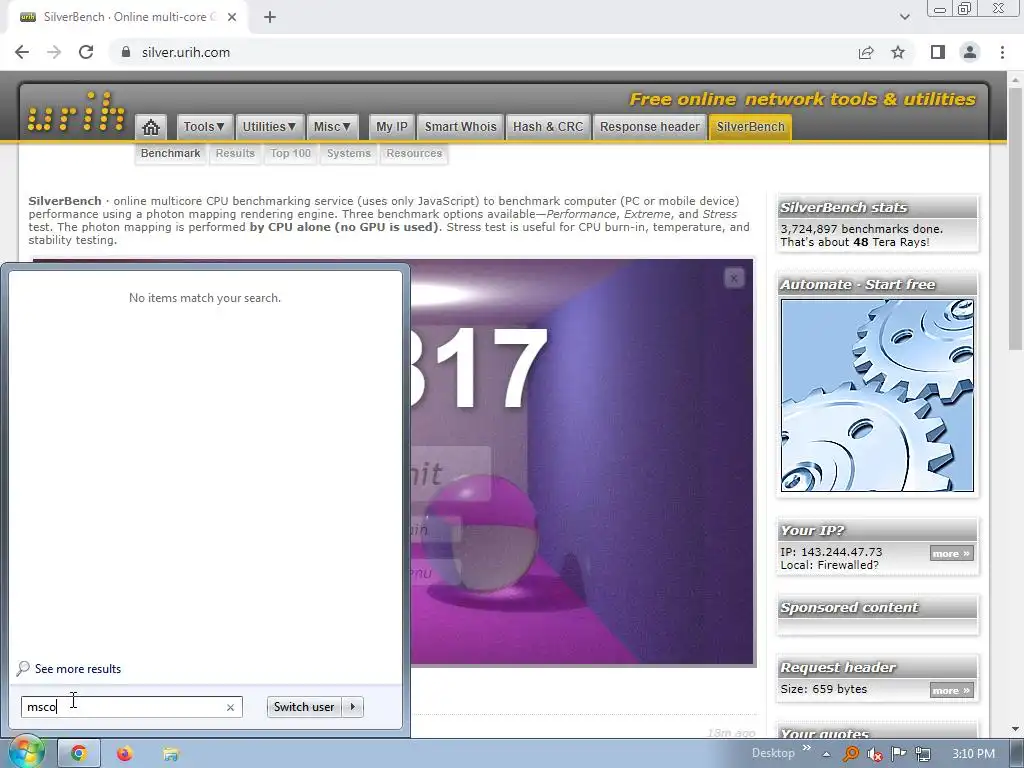The width and height of the screenshot is (1024, 768).
Task: Open the Chrome three-dot menu
Action: (x=1002, y=52)
